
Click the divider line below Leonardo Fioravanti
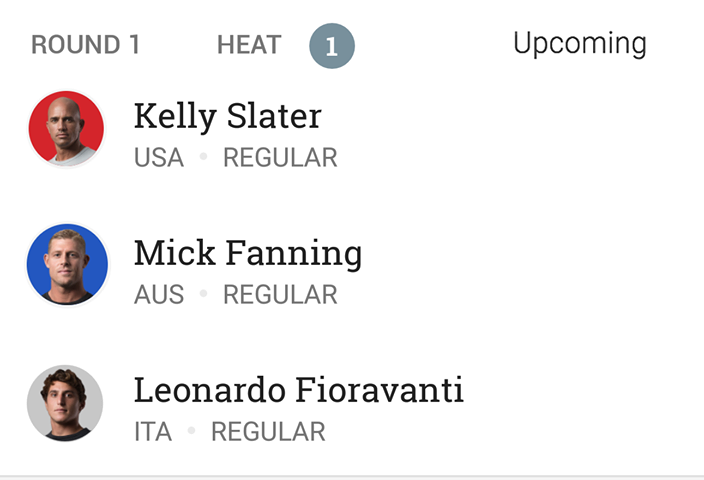click(x=352, y=475)
